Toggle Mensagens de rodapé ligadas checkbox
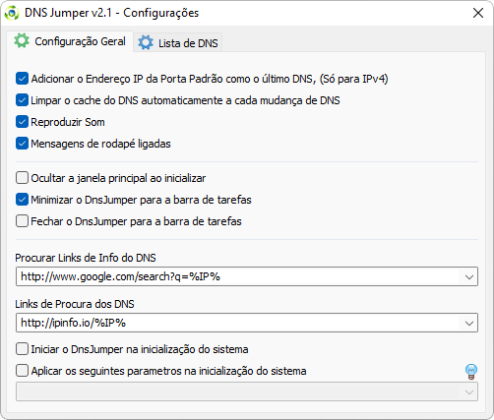Viewport: 494px width, 420px height. tap(22, 144)
